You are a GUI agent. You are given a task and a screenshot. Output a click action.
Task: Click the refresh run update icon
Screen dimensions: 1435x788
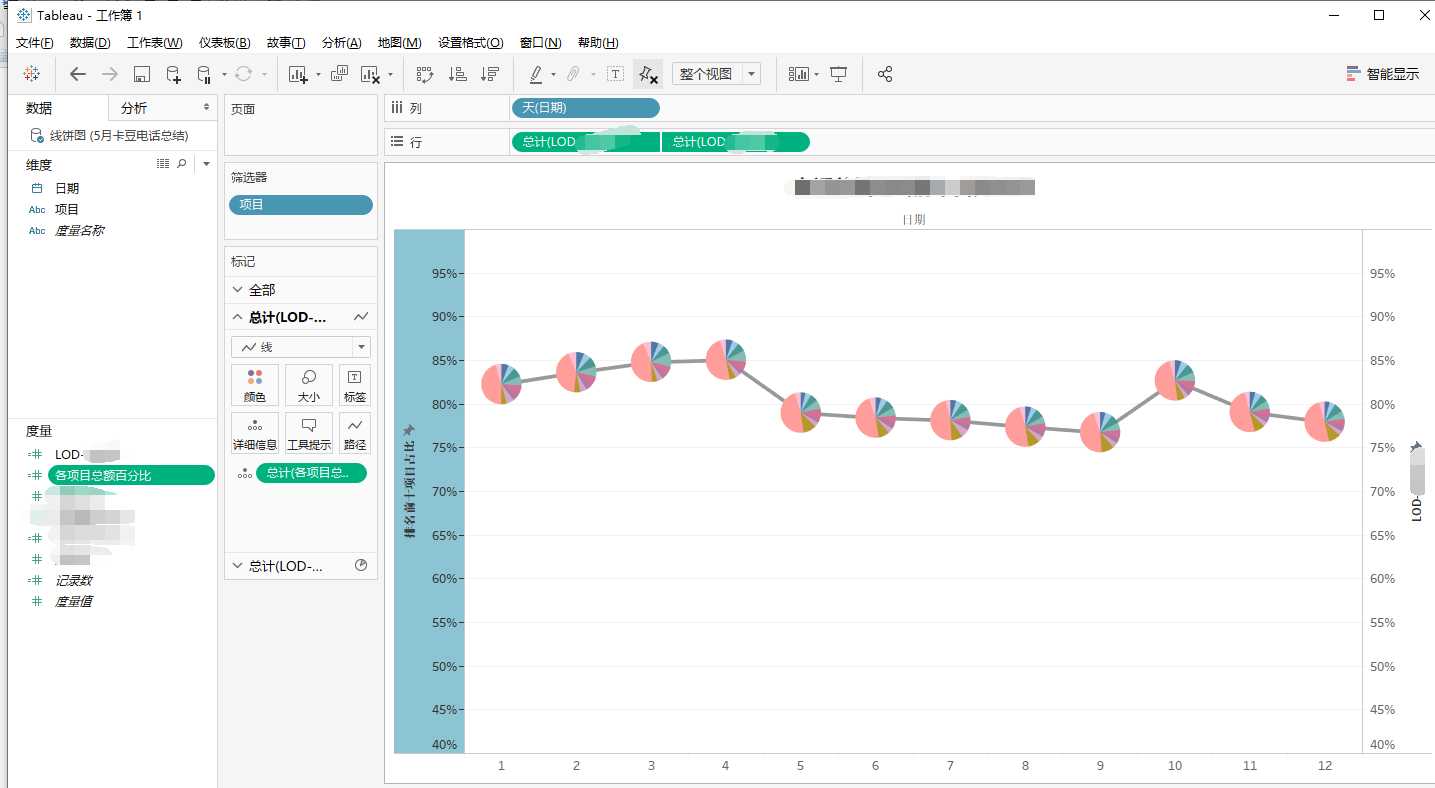pyautogui.click(x=243, y=74)
